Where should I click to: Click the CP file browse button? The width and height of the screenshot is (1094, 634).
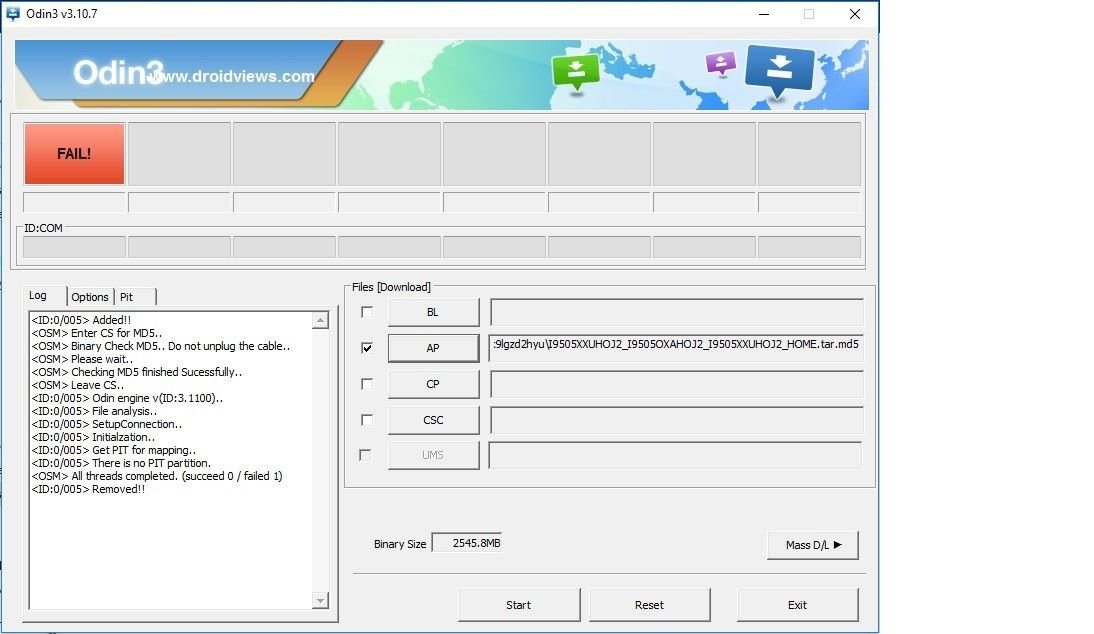click(433, 384)
